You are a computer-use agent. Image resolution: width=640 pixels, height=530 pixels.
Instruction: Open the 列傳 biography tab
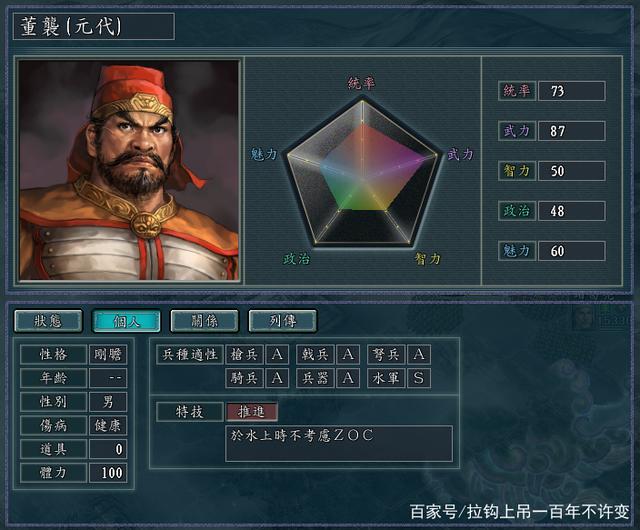coord(282,321)
